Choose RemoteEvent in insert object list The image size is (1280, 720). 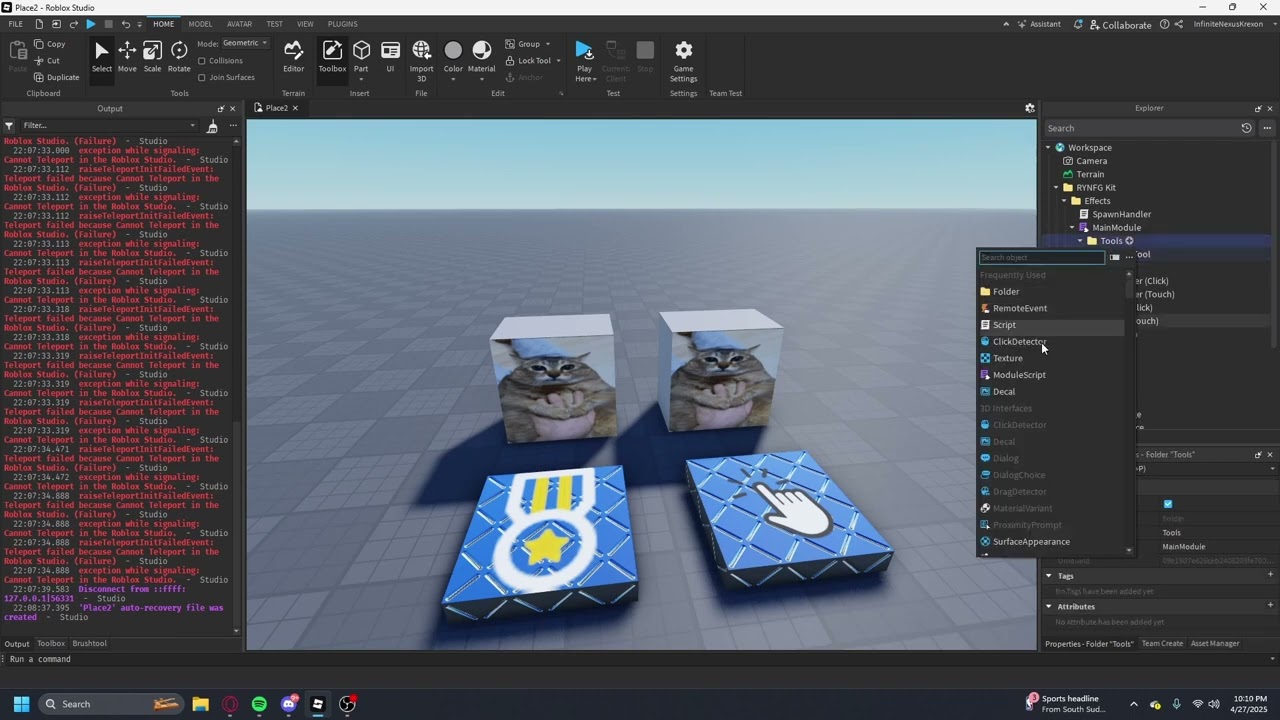[x=1052, y=308]
